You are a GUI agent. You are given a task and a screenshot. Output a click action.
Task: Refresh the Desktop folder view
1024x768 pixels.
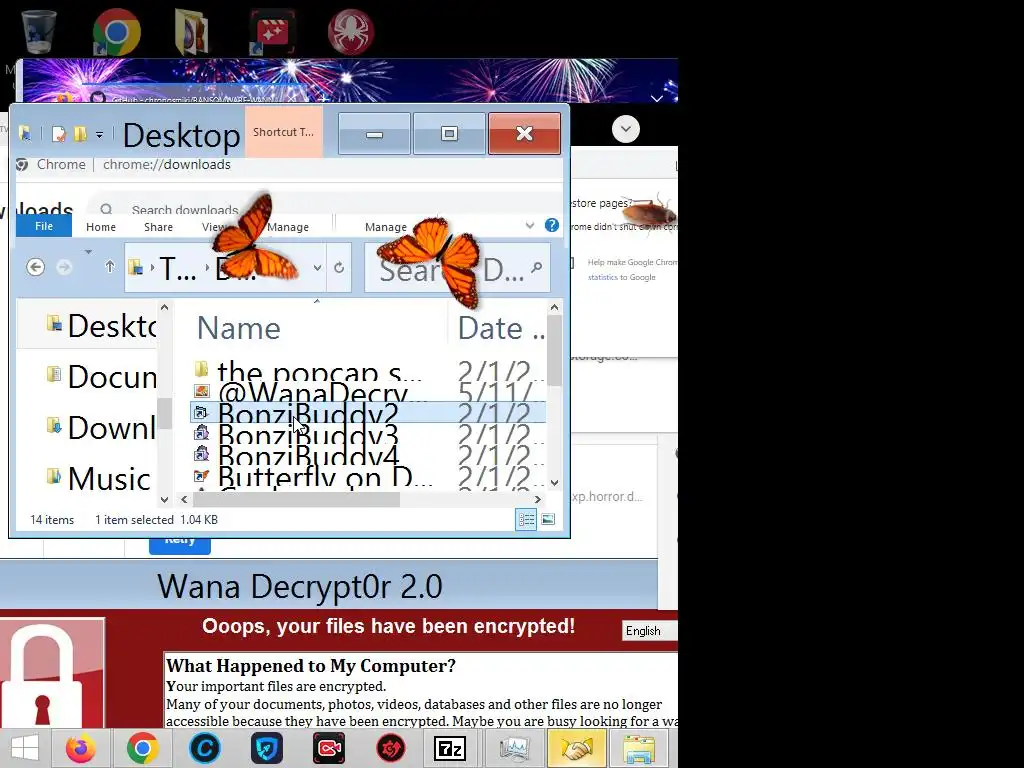click(x=339, y=268)
